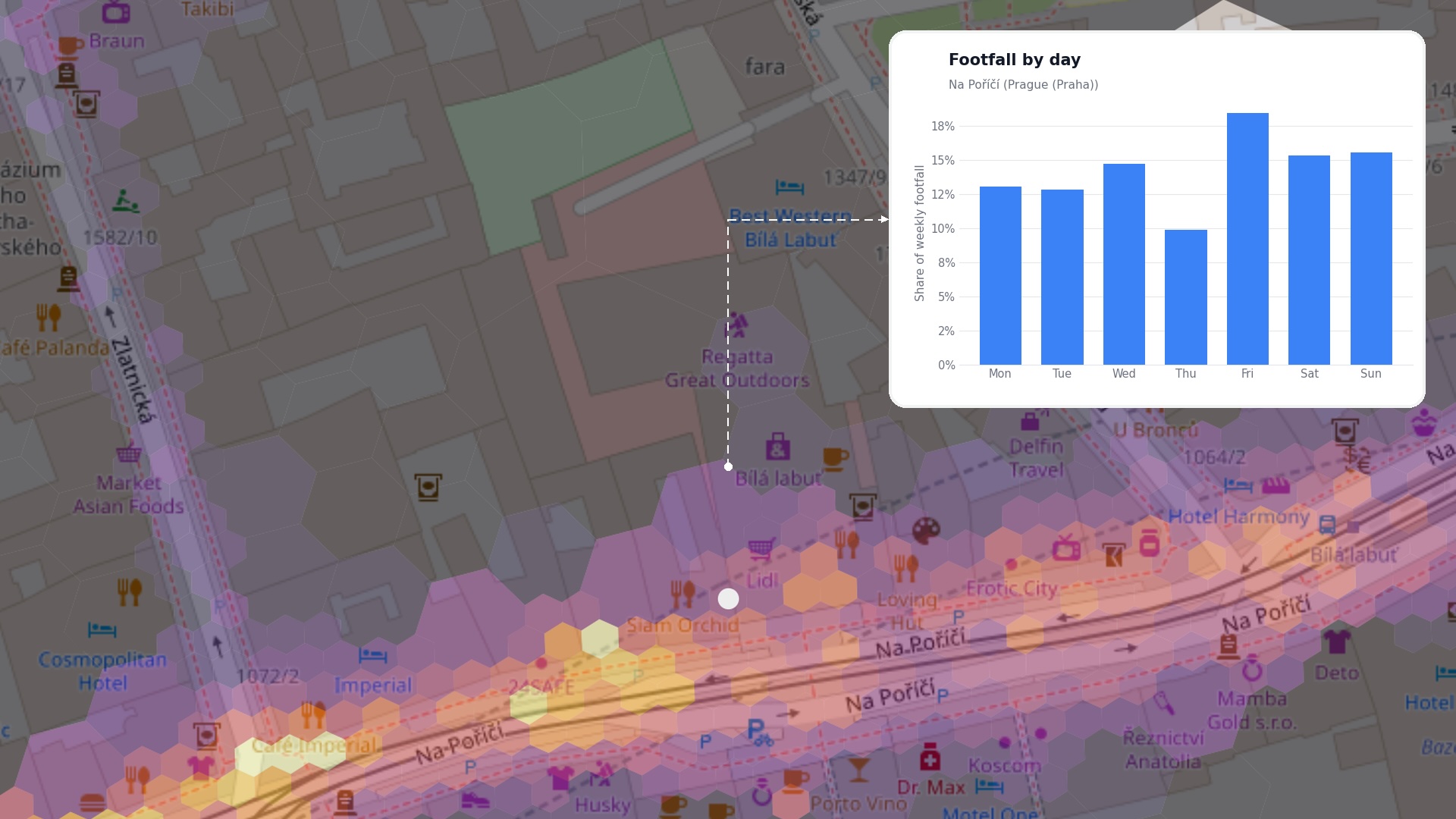Click the Sat bar in footfall chart
This screenshot has width=1456, height=819.
click(1310, 260)
